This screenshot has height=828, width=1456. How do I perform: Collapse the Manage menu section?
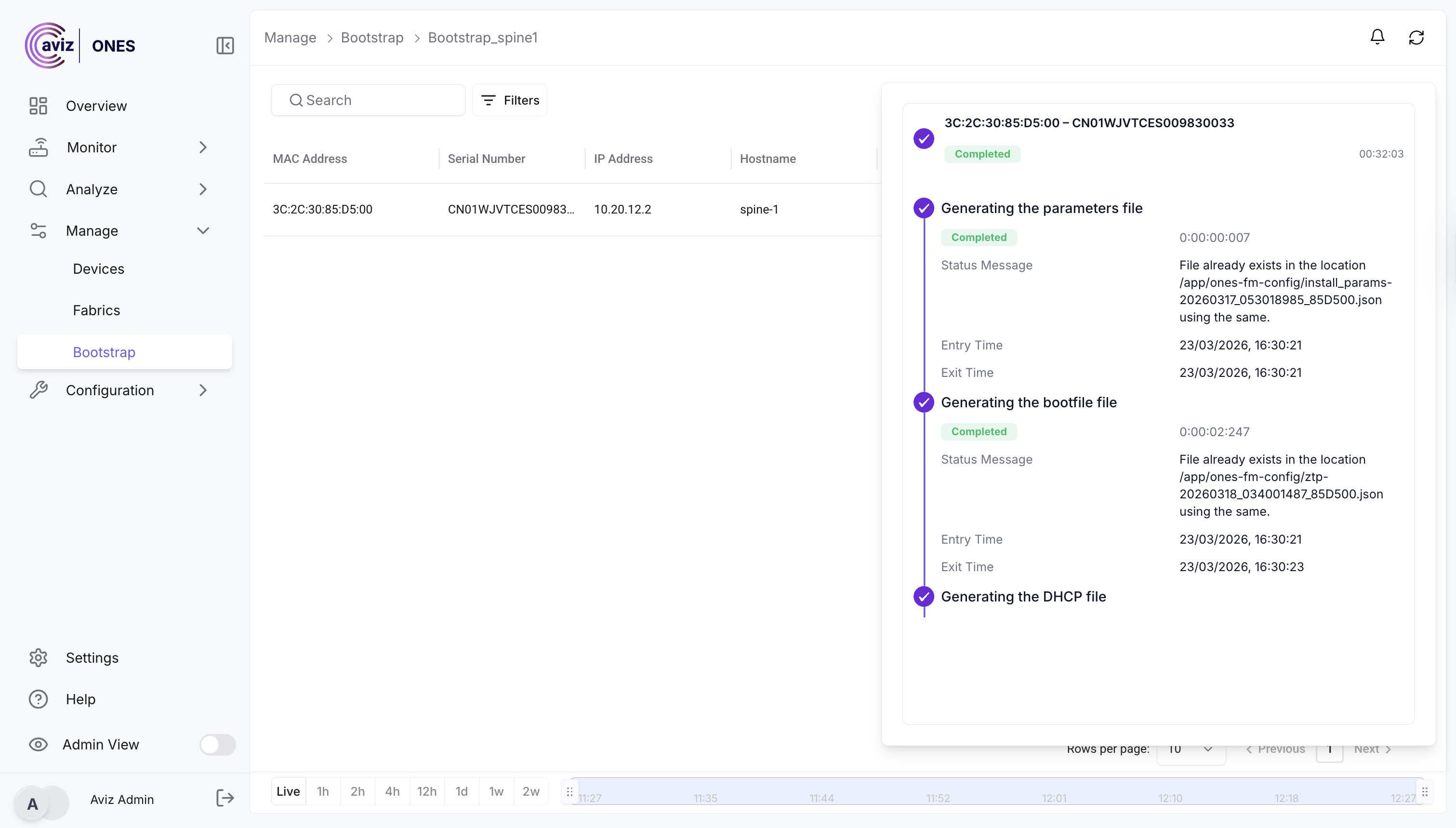(x=203, y=231)
